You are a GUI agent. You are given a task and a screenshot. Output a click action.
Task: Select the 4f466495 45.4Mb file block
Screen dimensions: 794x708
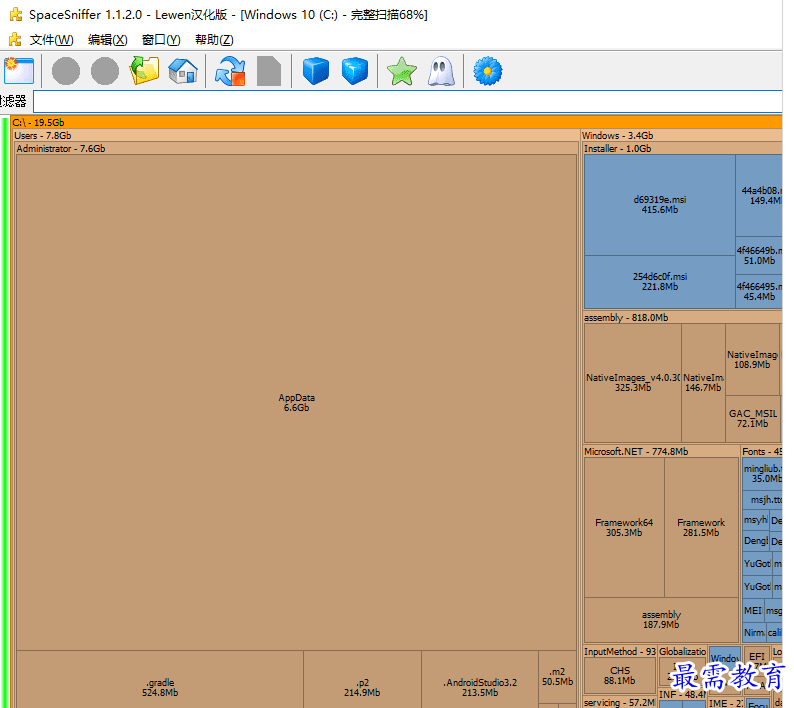(759, 291)
